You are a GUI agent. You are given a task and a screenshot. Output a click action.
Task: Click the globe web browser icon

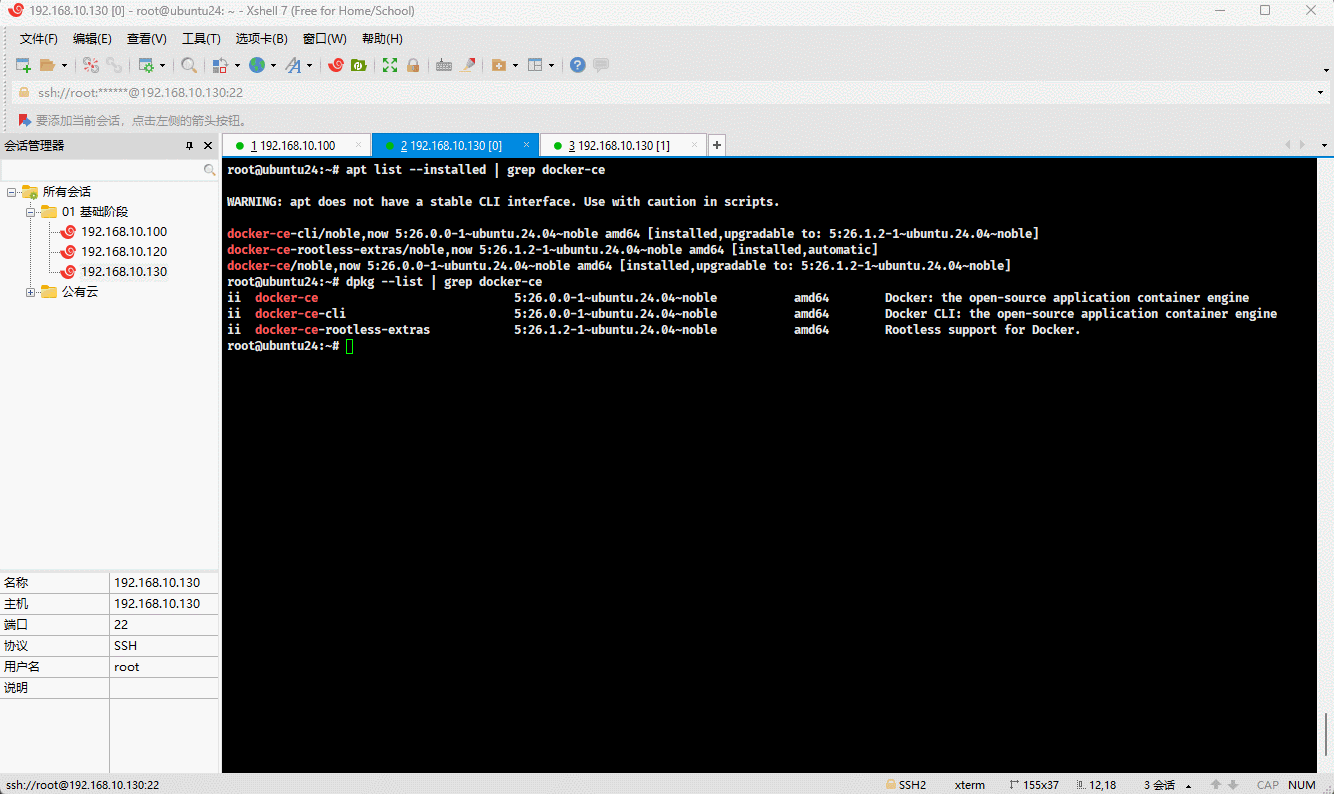[x=257, y=65]
